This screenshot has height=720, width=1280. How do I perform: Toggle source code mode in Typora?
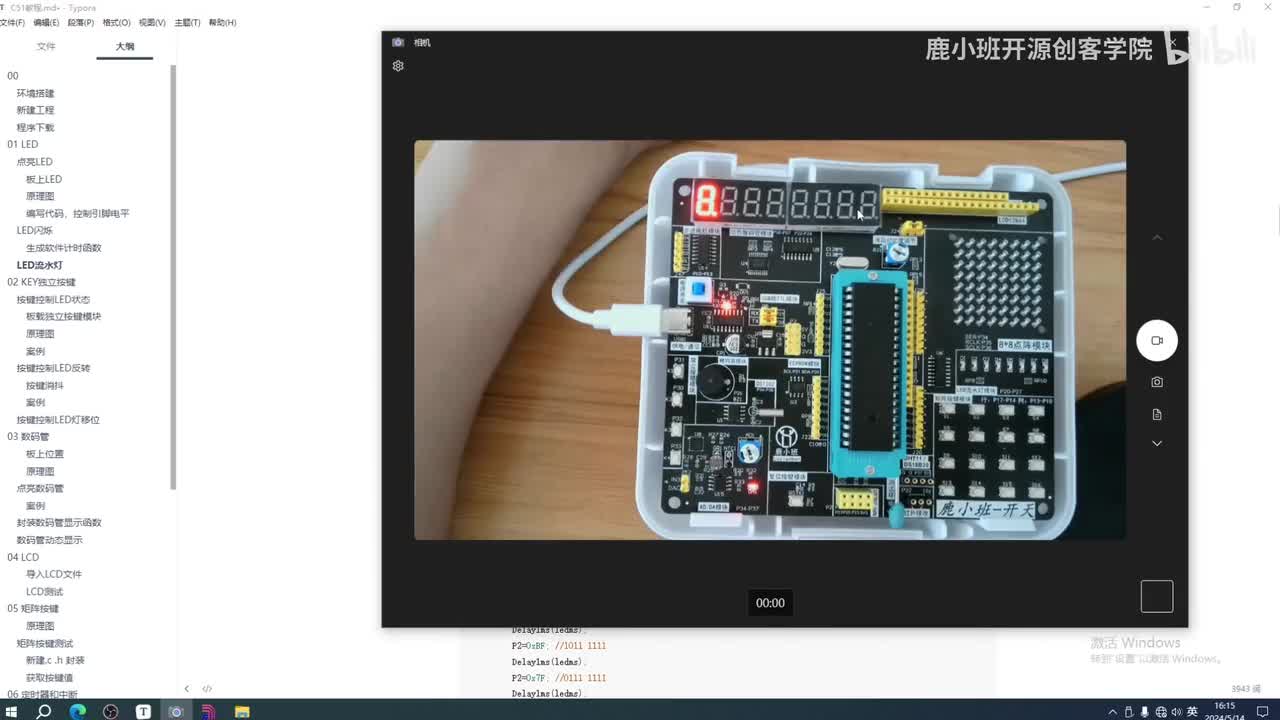[x=207, y=688]
